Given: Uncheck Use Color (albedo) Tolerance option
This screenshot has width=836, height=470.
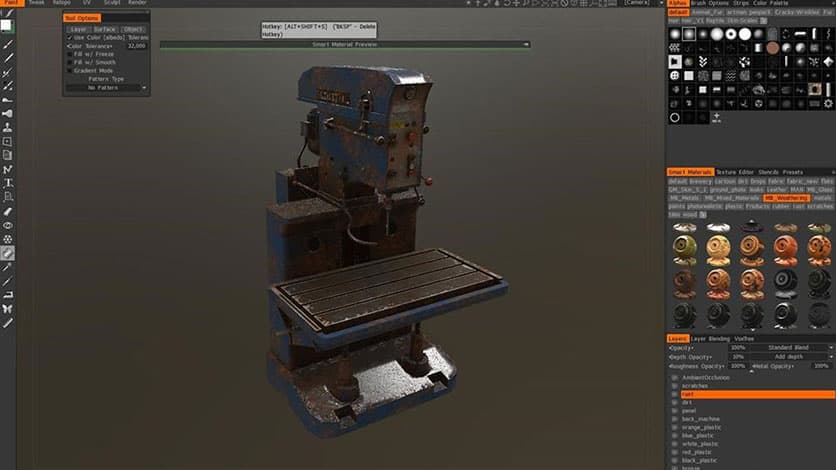Looking at the screenshot, I should [x=70, y=37].
